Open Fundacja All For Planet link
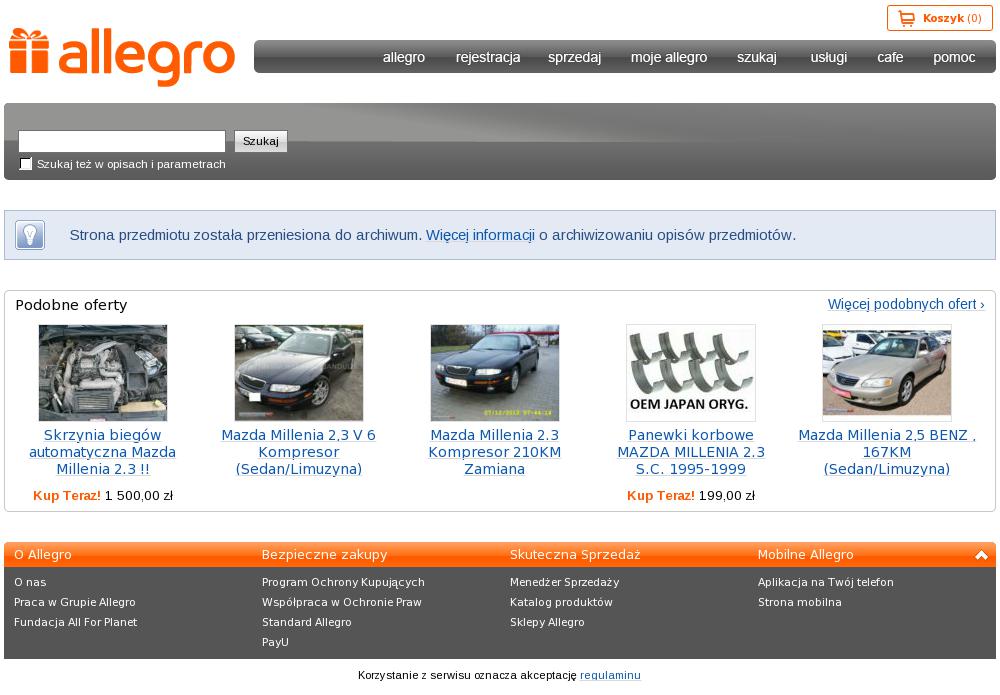This screenshot has width=1000, height=695. pyautogui.click(x=75, y=622)
